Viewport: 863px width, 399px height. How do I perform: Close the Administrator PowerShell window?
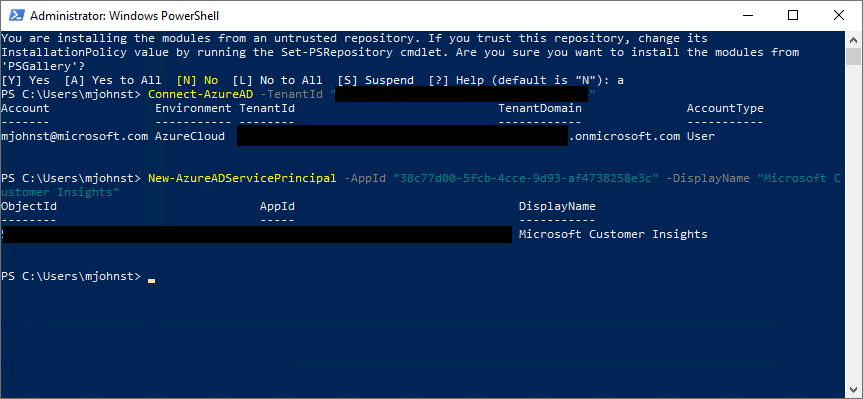[x=838, y=15]
